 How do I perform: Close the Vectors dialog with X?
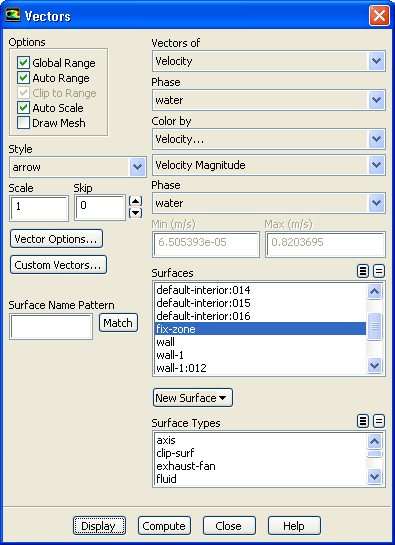click(379, 16)
